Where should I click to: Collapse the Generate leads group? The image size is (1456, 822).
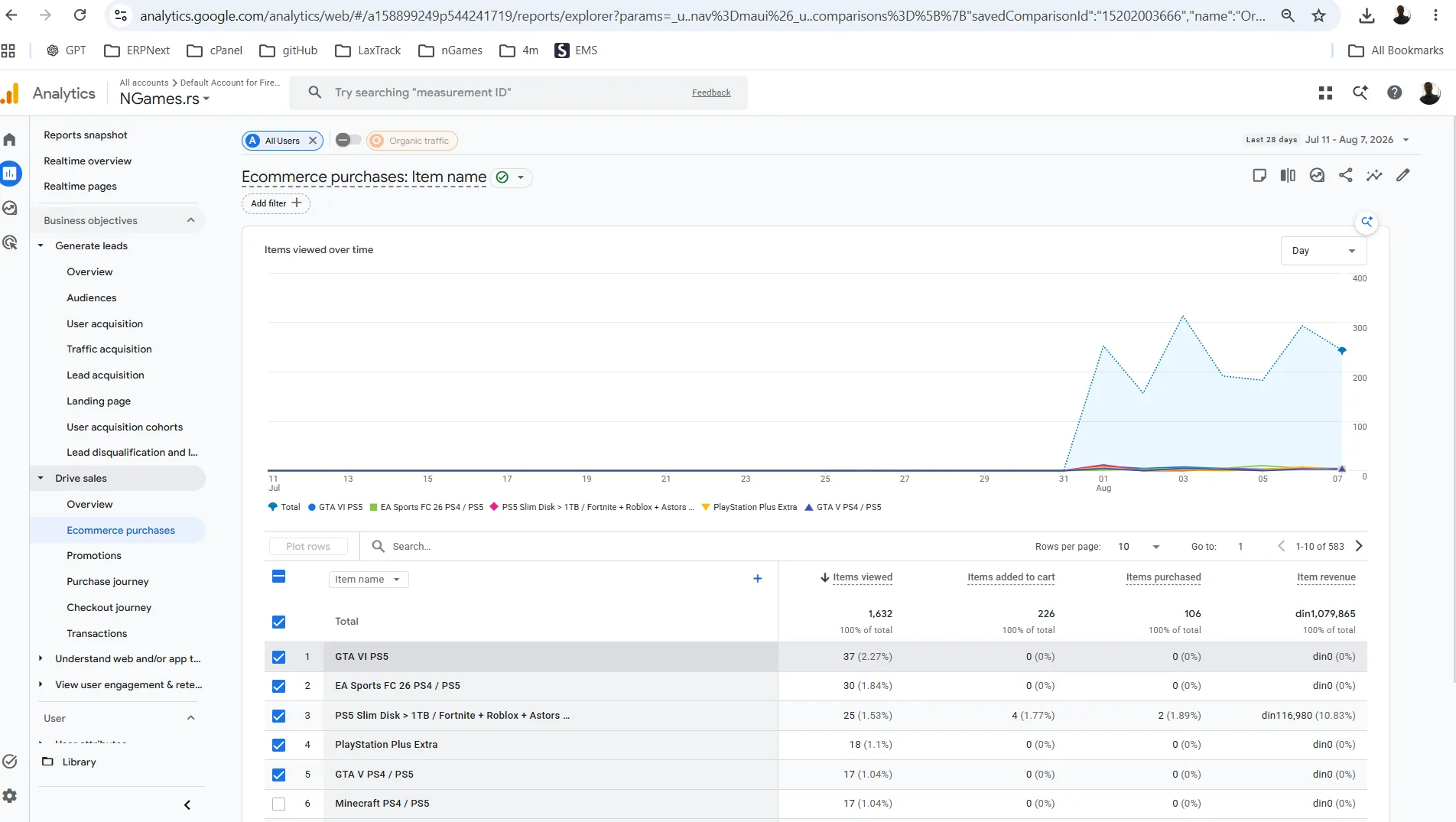pyautogui.click(x=41, y=245)
